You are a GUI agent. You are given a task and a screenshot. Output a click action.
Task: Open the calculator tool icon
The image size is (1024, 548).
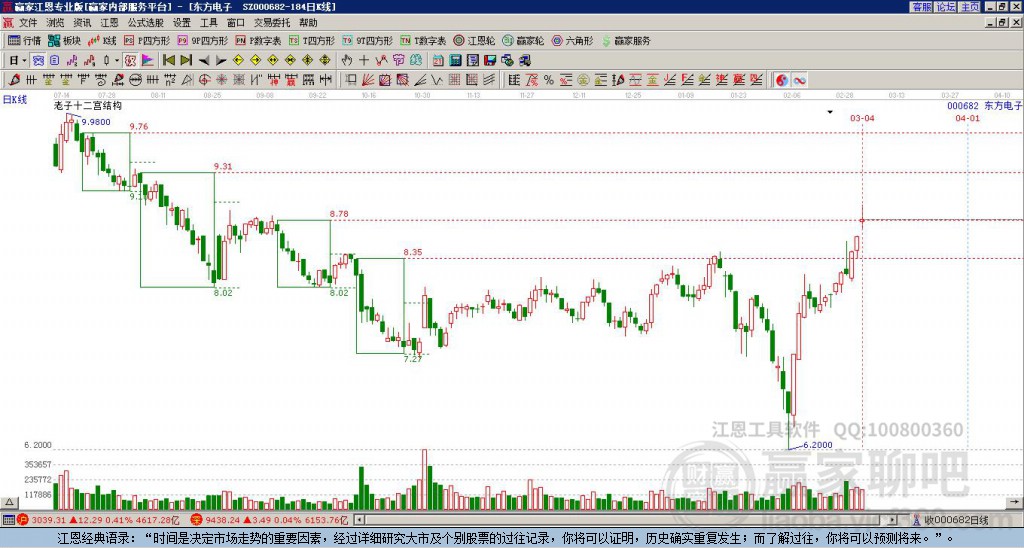[x=455, y=61]
